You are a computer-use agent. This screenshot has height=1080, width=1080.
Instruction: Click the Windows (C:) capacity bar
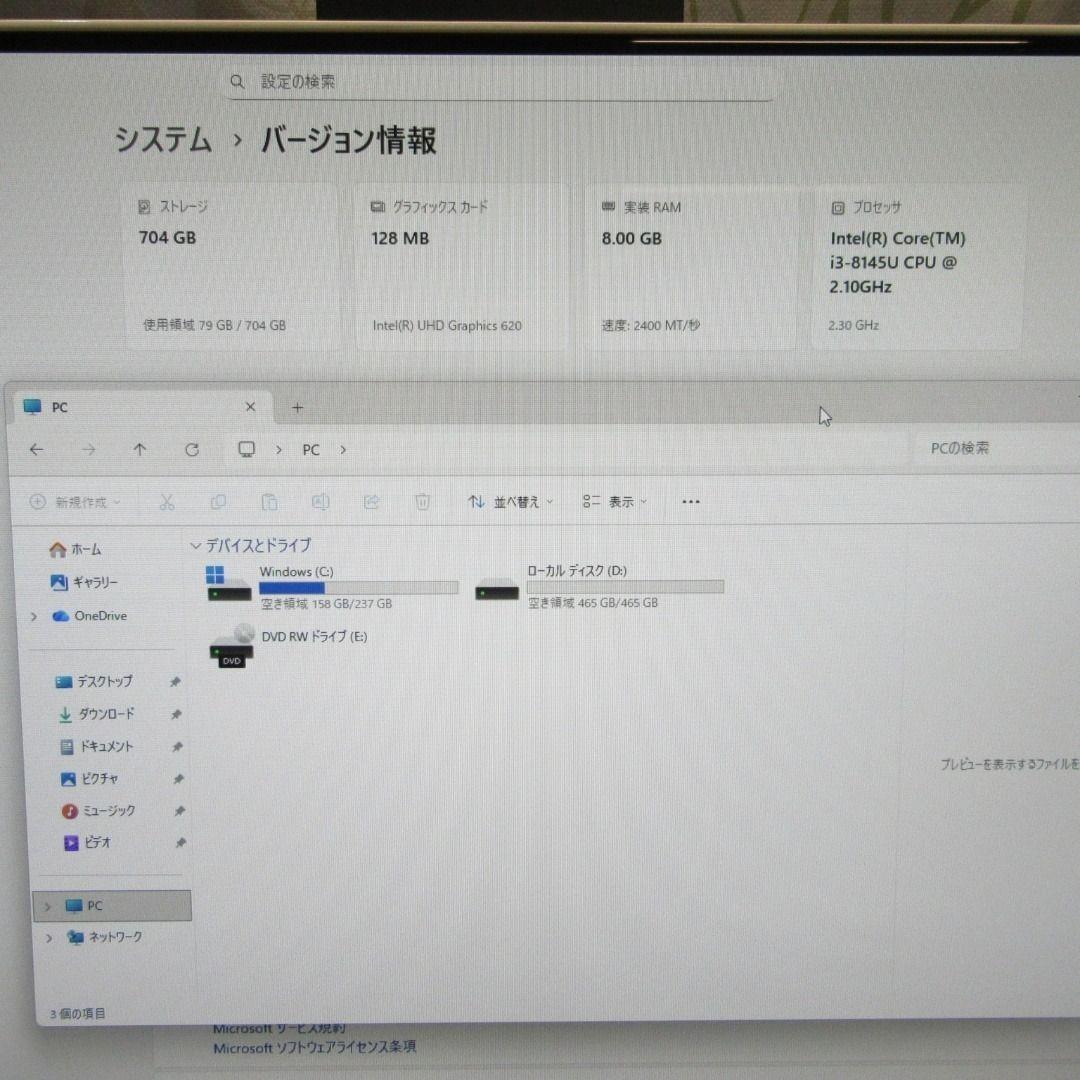point(357,587)
